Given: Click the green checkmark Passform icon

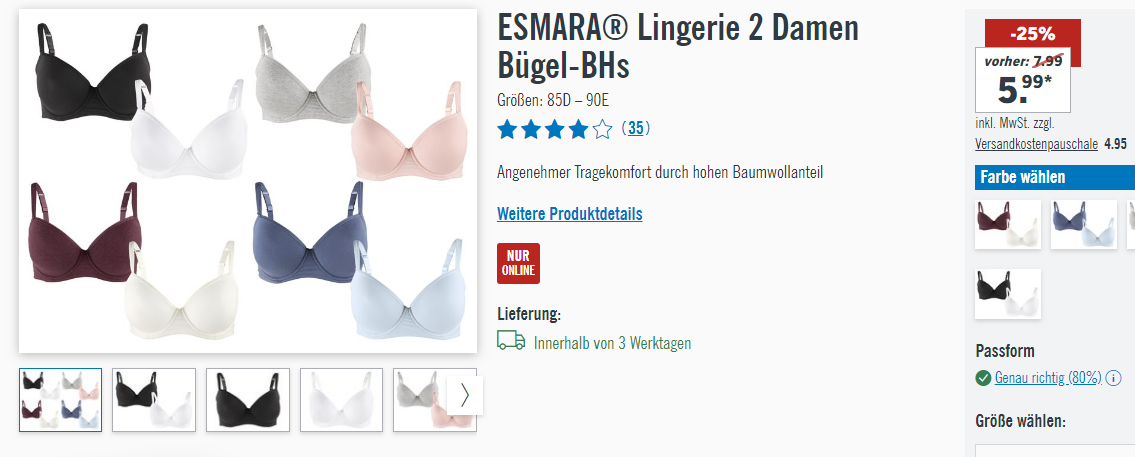Looking at the screenshot, I should 983,378.
